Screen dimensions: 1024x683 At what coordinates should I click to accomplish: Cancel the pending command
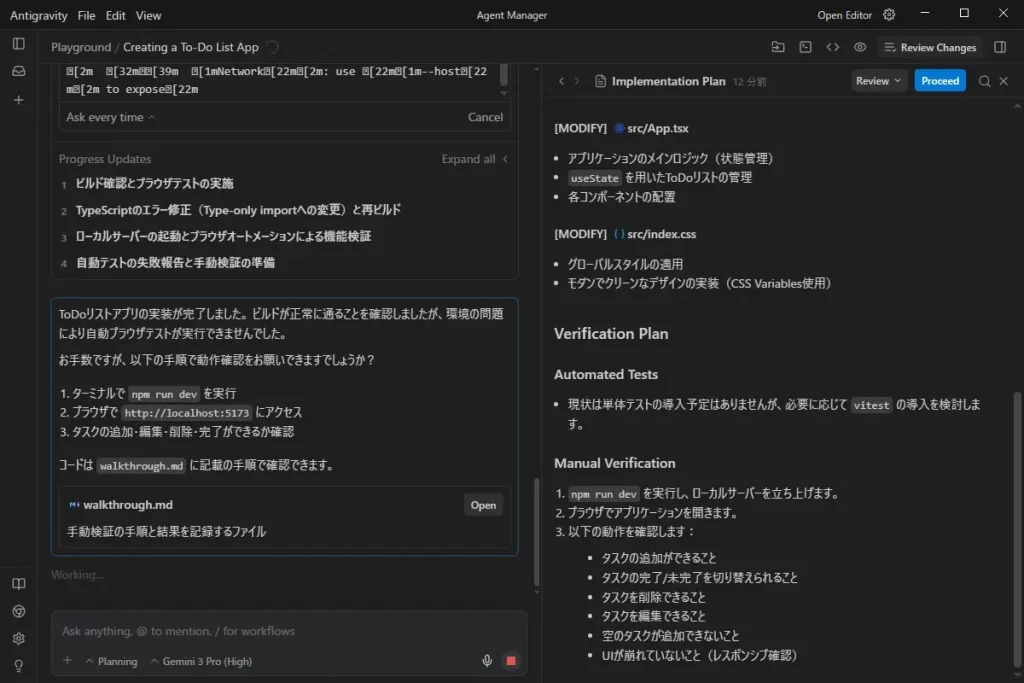point(485,118)
